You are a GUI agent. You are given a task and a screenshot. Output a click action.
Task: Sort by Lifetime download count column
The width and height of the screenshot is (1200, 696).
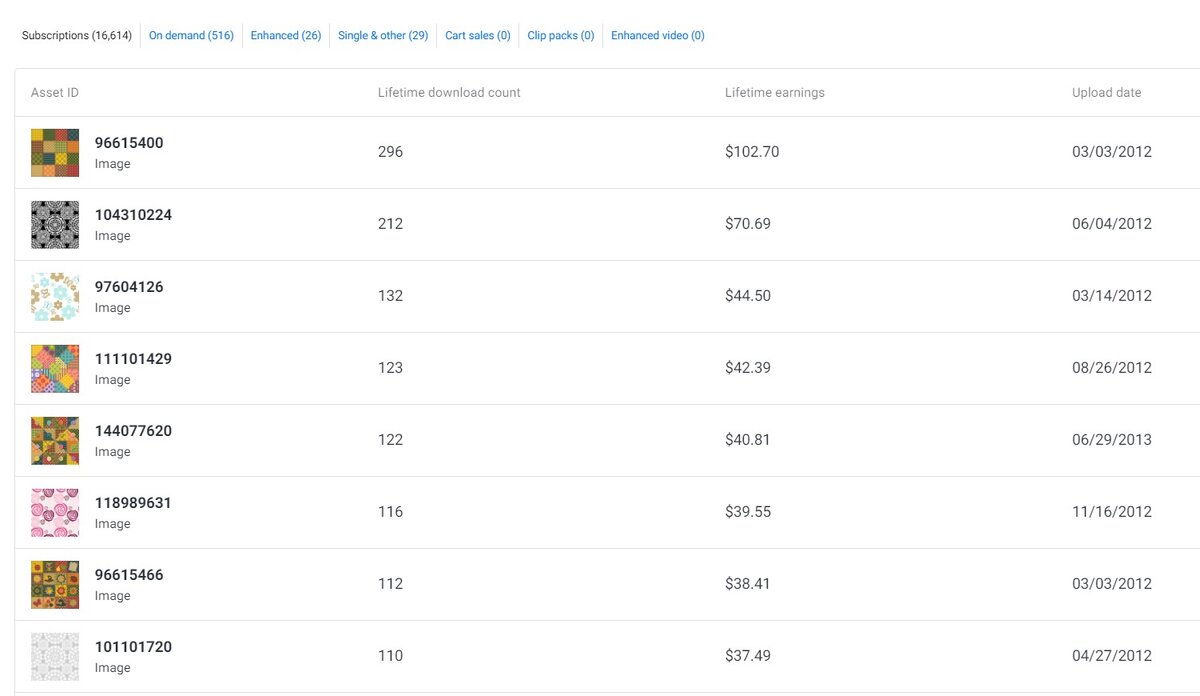pyautogui.click(x=449, y=93)
